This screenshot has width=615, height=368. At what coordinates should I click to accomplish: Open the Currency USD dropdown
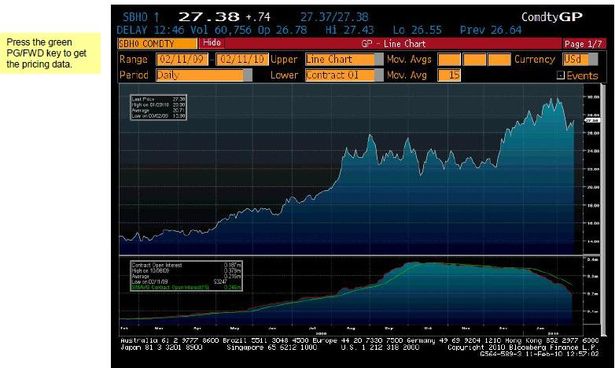(580, 59)
